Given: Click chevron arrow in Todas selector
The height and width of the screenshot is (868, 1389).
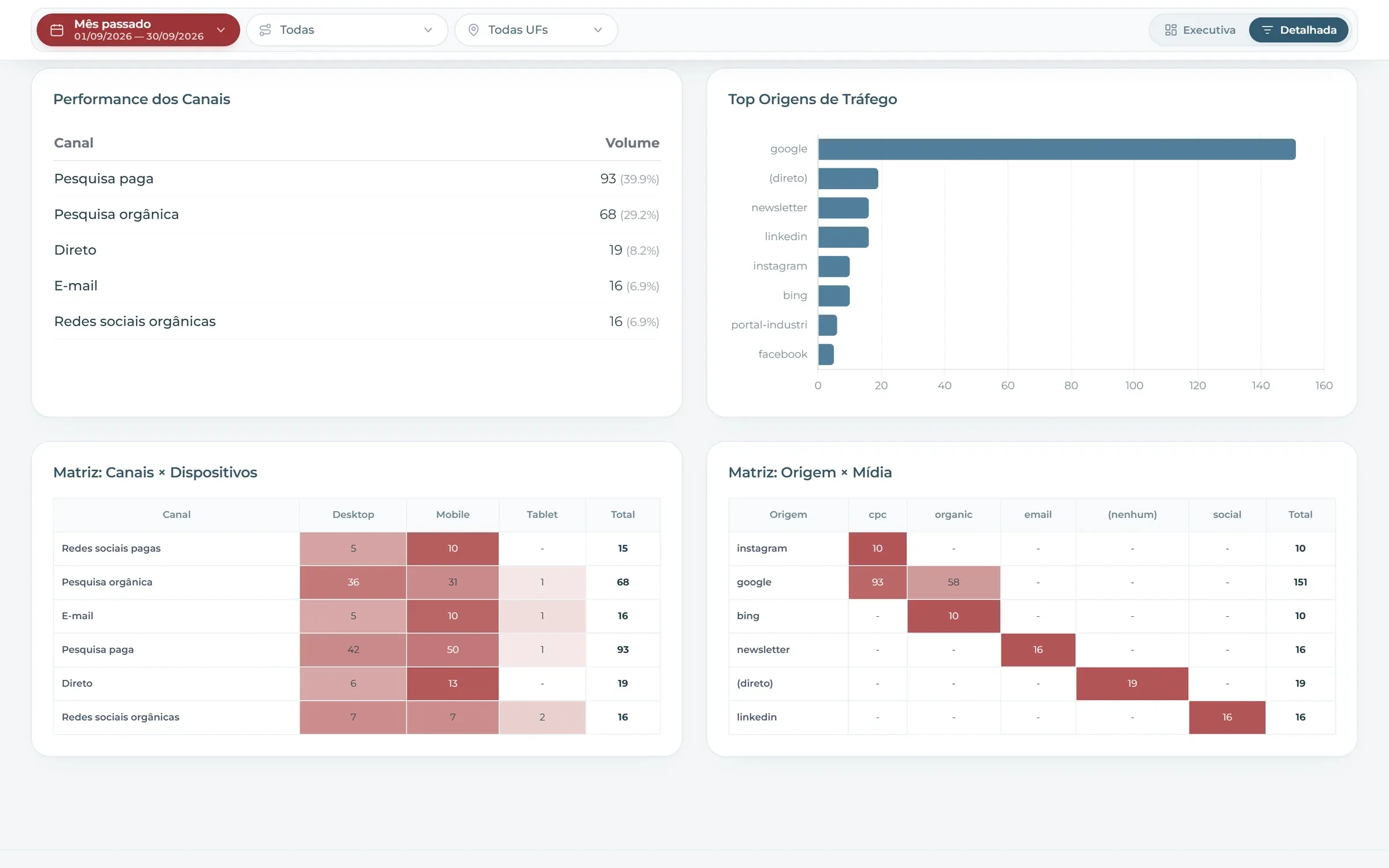Looking at the screenshot, I should click(x=428, y=30).
